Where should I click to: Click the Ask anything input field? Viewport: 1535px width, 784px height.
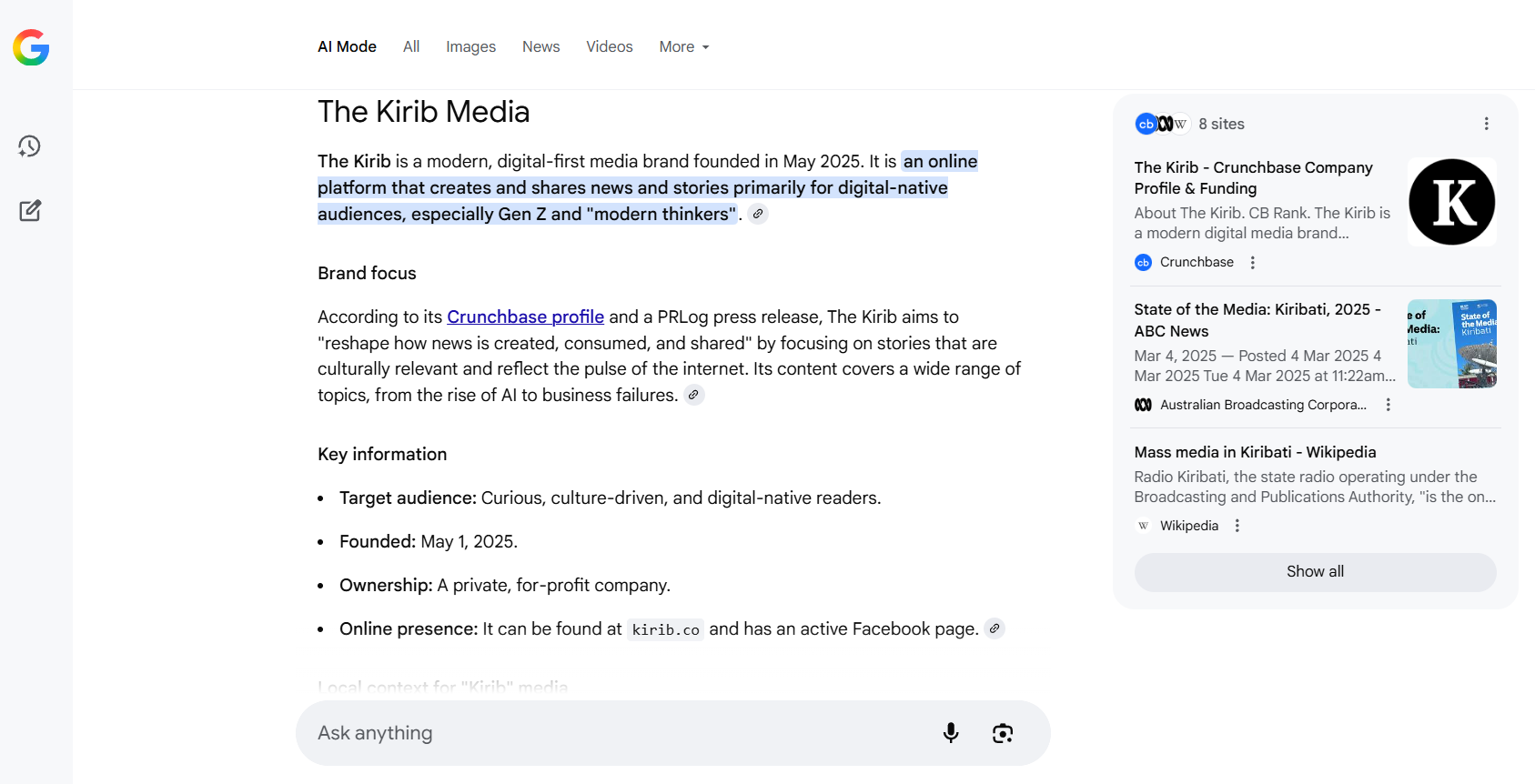click(x=619, y=733)
